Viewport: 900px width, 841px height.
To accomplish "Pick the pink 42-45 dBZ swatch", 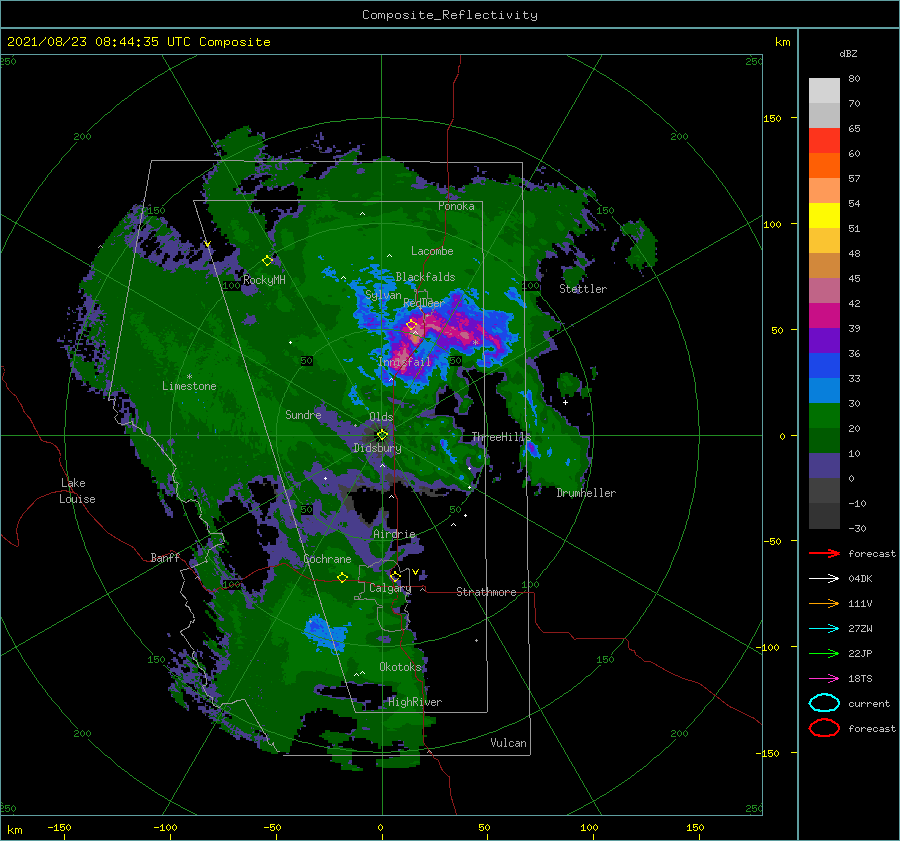I will (824, 291).
